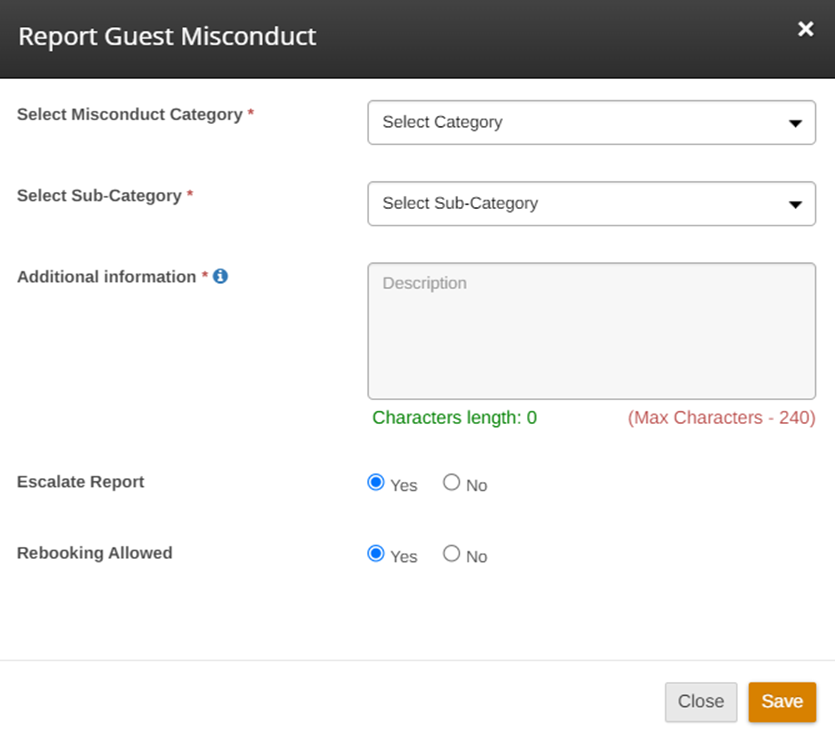Click the X to dismiss the dialog

pos(805,29)
